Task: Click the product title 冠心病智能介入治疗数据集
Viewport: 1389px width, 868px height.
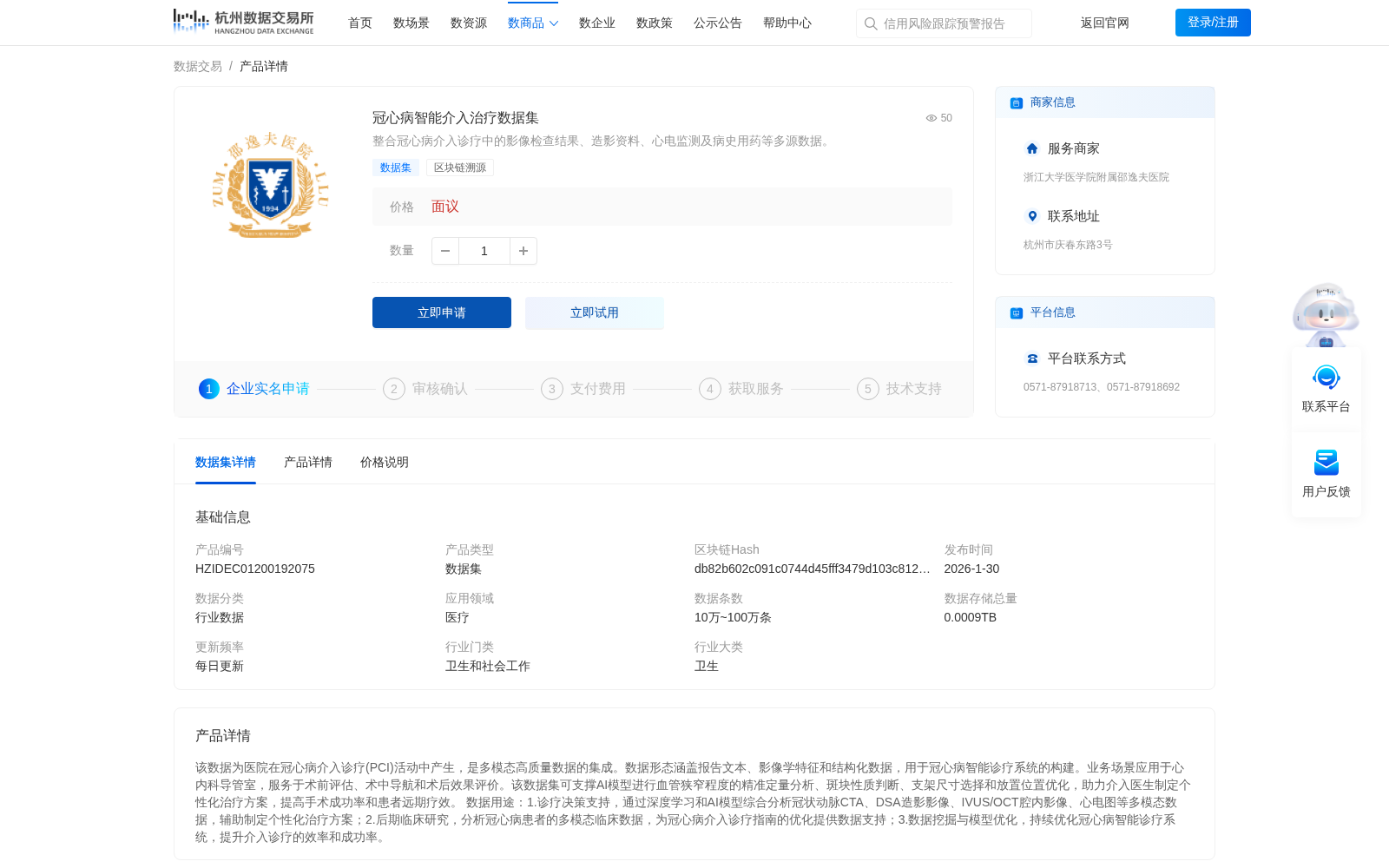Action: point(456,118)
